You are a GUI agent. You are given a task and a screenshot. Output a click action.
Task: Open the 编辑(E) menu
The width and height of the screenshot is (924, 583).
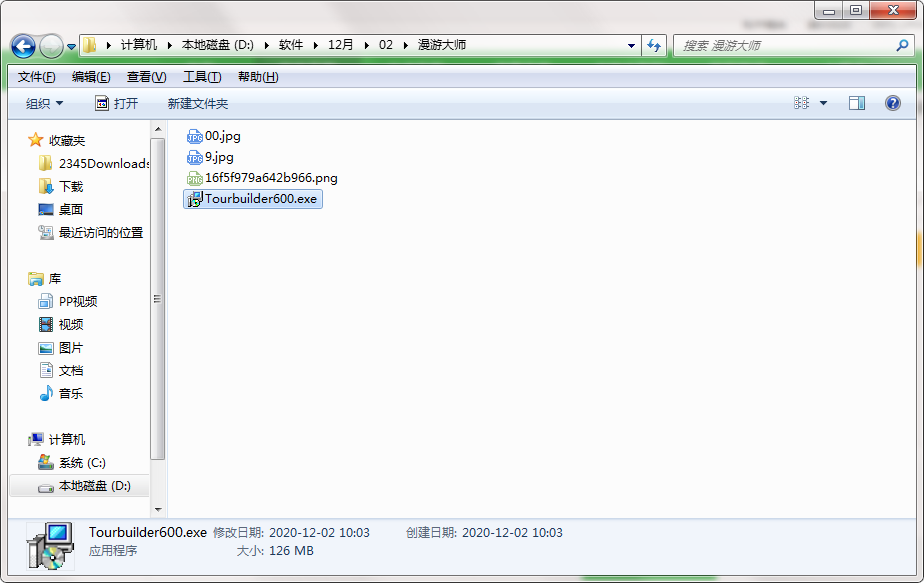coord(91,77)
